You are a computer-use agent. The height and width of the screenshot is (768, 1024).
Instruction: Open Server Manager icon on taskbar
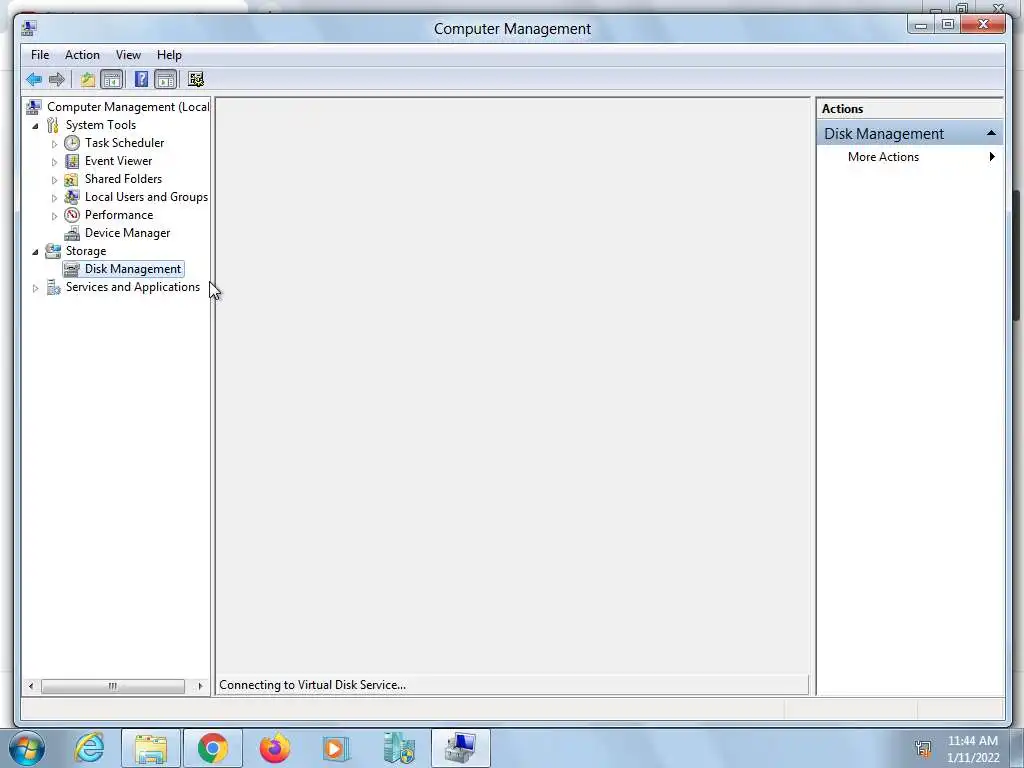[399, 748]
